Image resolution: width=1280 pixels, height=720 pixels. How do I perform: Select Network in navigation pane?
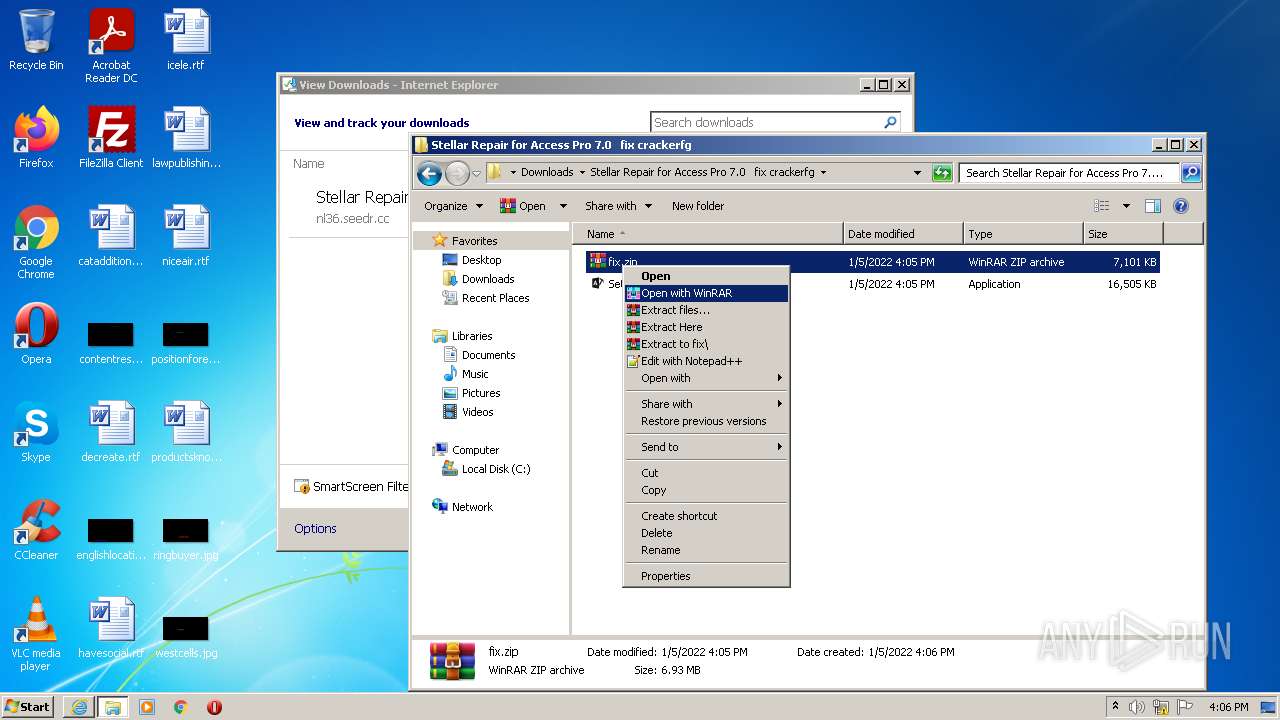462,507
